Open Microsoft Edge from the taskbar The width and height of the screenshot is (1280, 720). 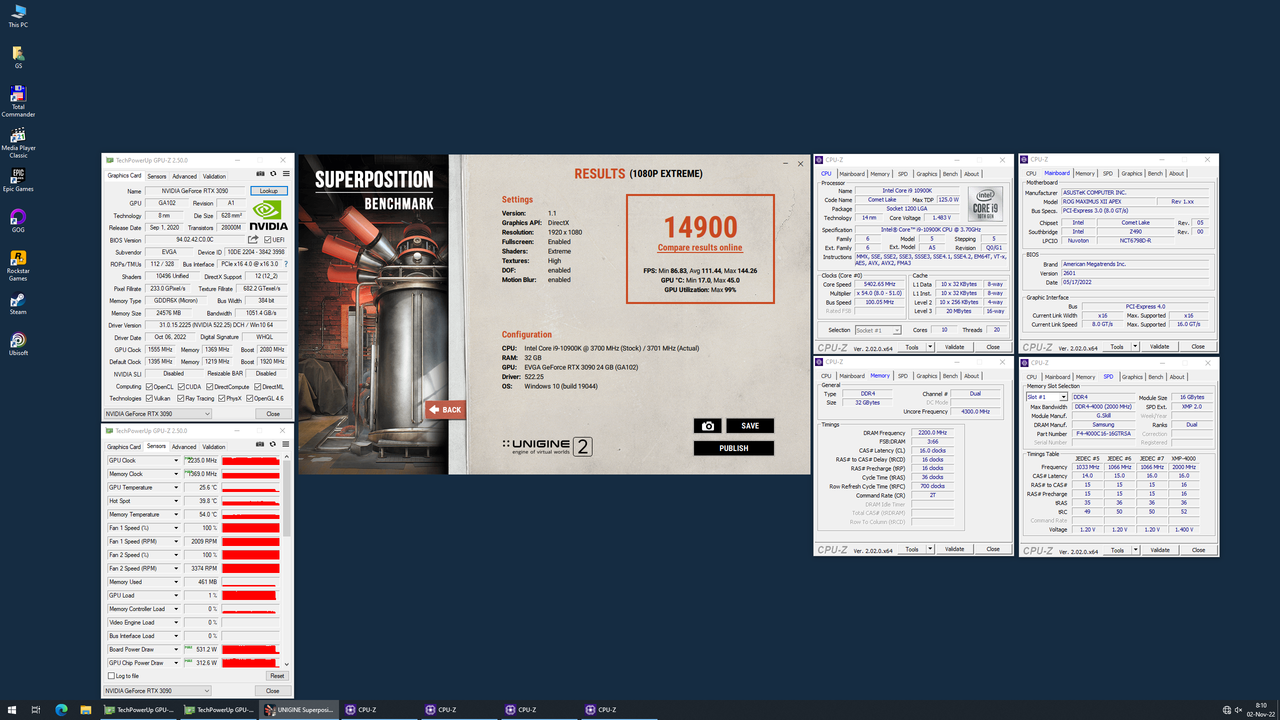pyautogui.click(x=61, y=710)
